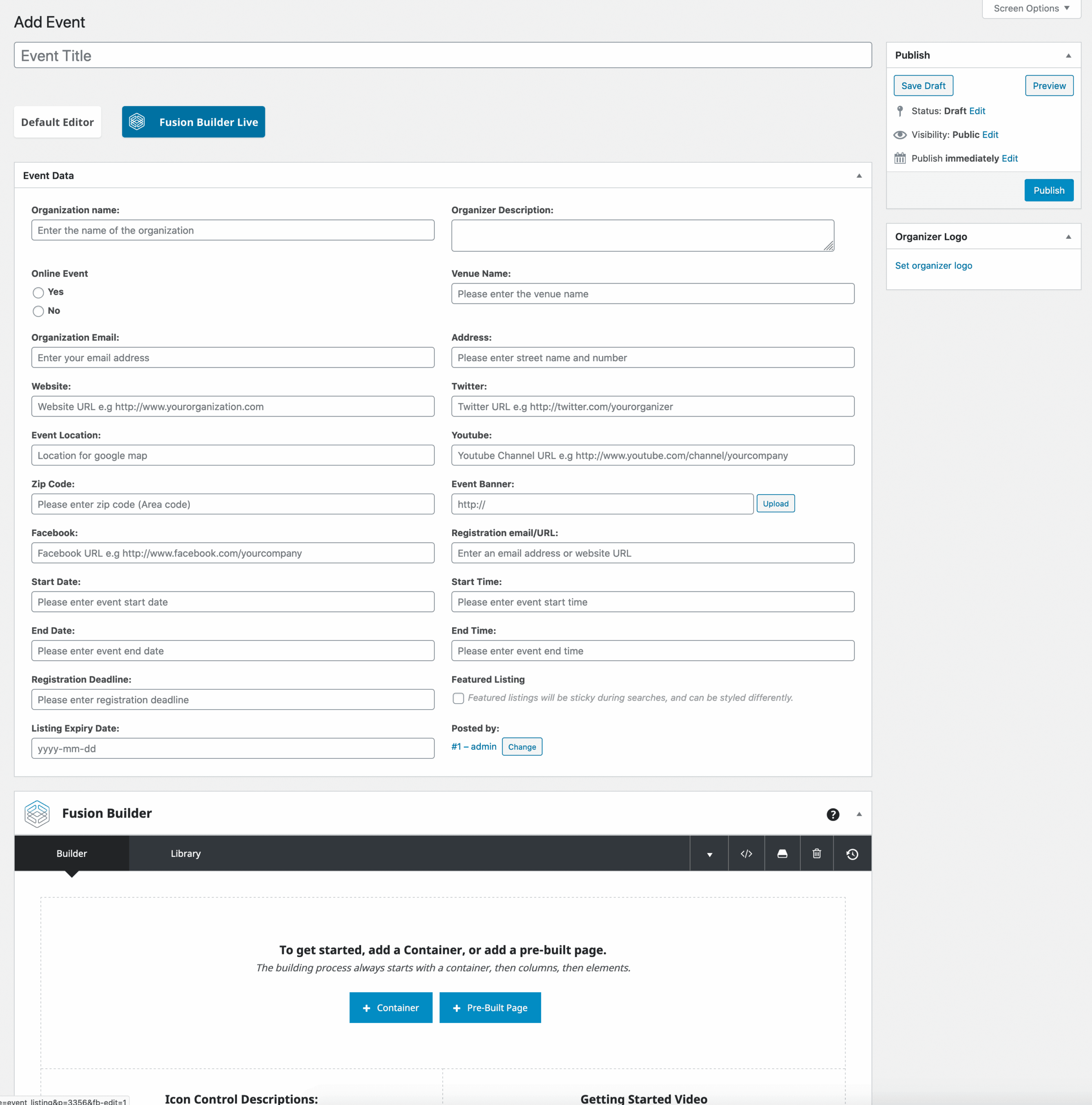The height and width of the screenshot is (1105, 1092).
Task: Open the builder history clock icon
Action: coord(852,854)
